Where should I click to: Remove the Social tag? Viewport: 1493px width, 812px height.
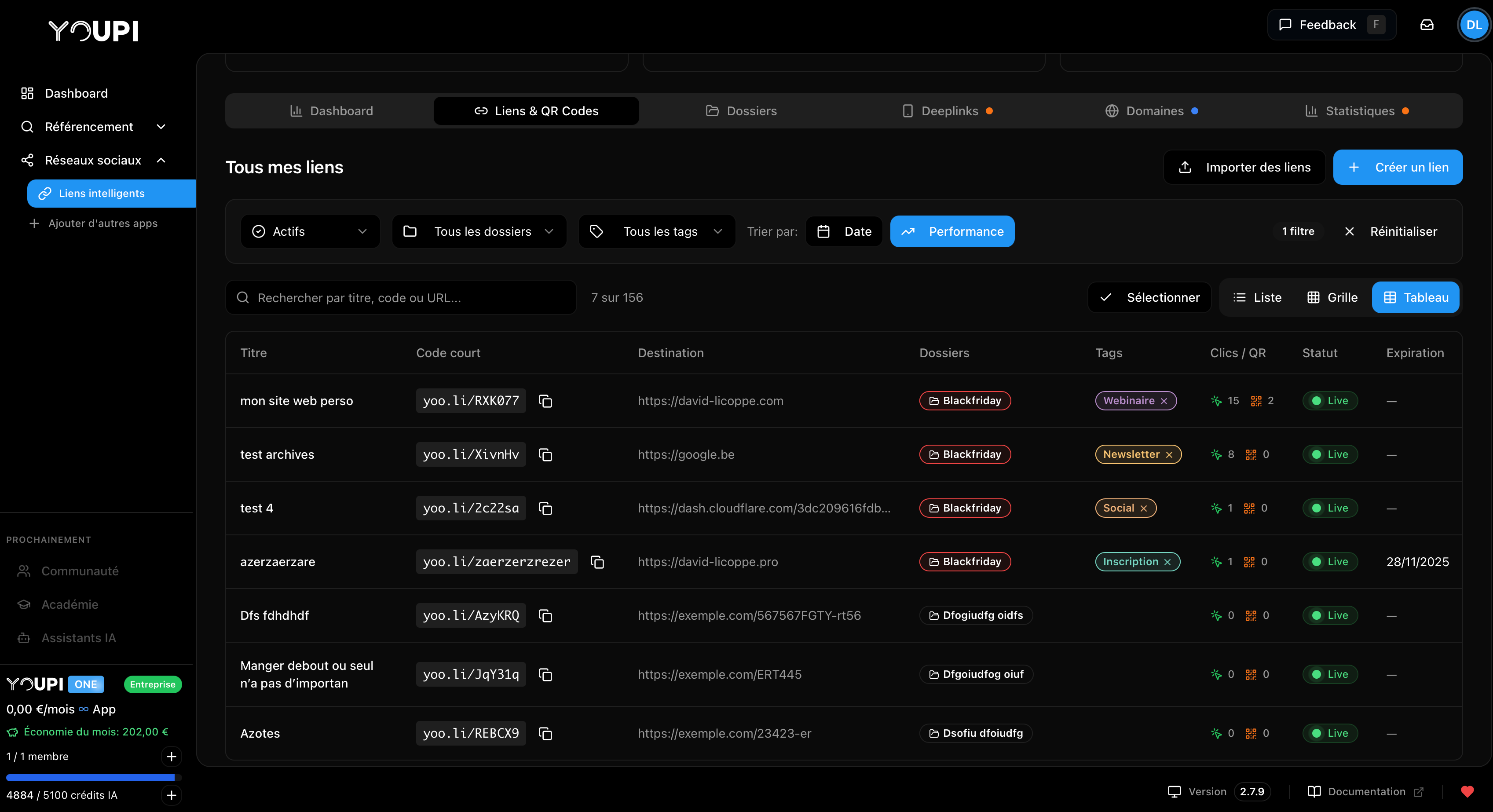[x=1144, y=508]
